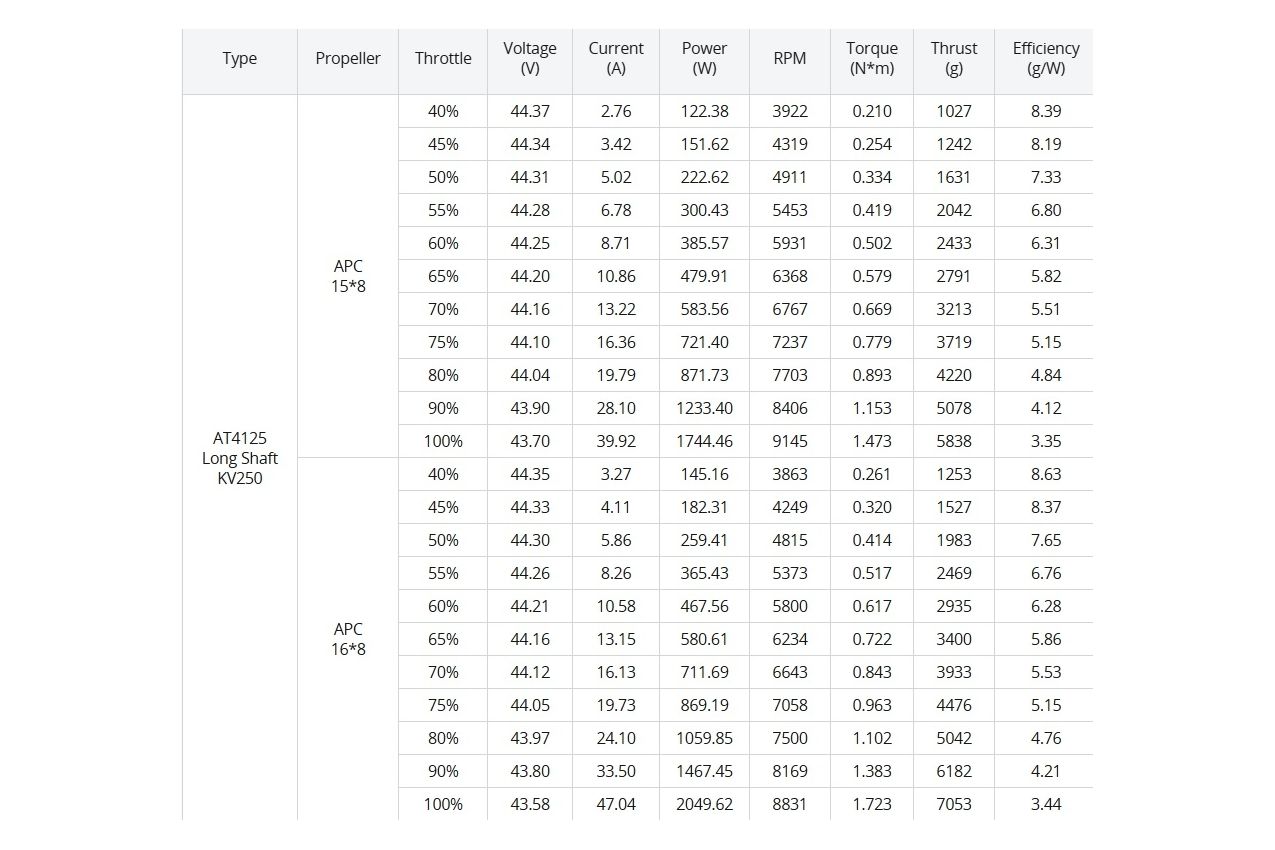Click the Type column header
This screenshot has height=850, width=1275.
(240, 58)
